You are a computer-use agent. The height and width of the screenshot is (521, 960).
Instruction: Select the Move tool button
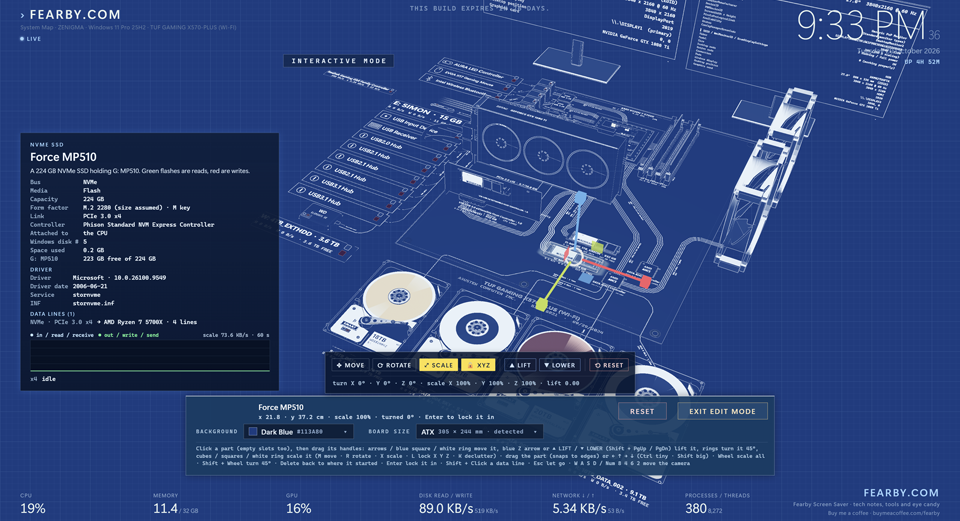coord(350,365)
